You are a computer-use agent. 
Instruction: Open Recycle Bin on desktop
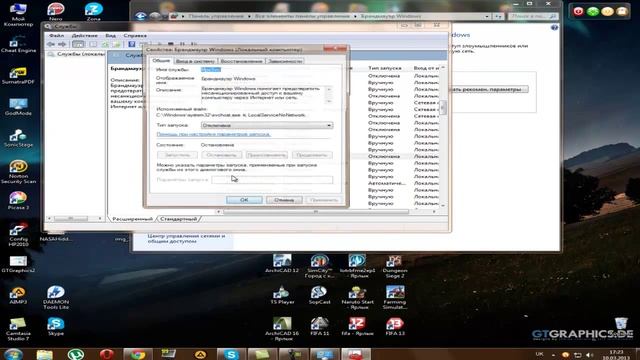click(x=621, y=325)
